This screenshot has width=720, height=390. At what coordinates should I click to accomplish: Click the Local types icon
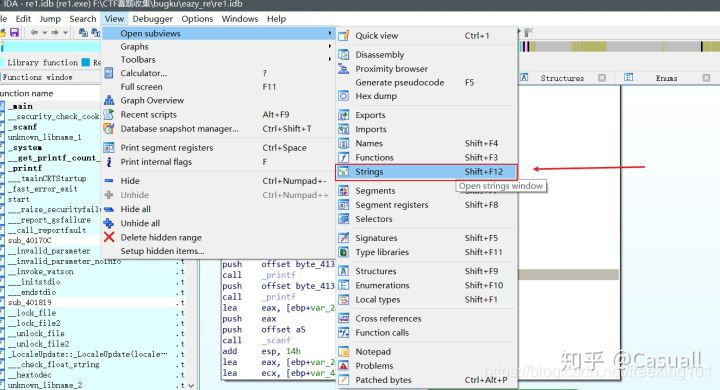click(343, 300)
